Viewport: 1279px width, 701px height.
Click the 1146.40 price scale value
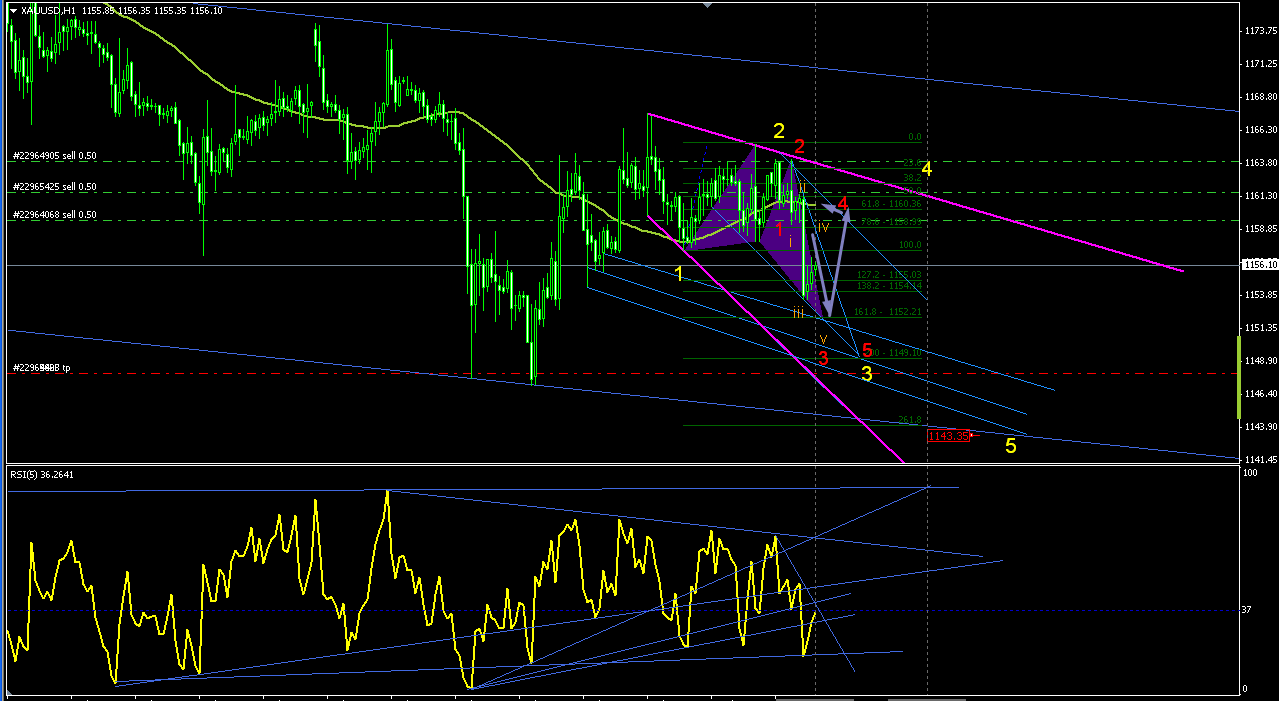pos(1262,394)
